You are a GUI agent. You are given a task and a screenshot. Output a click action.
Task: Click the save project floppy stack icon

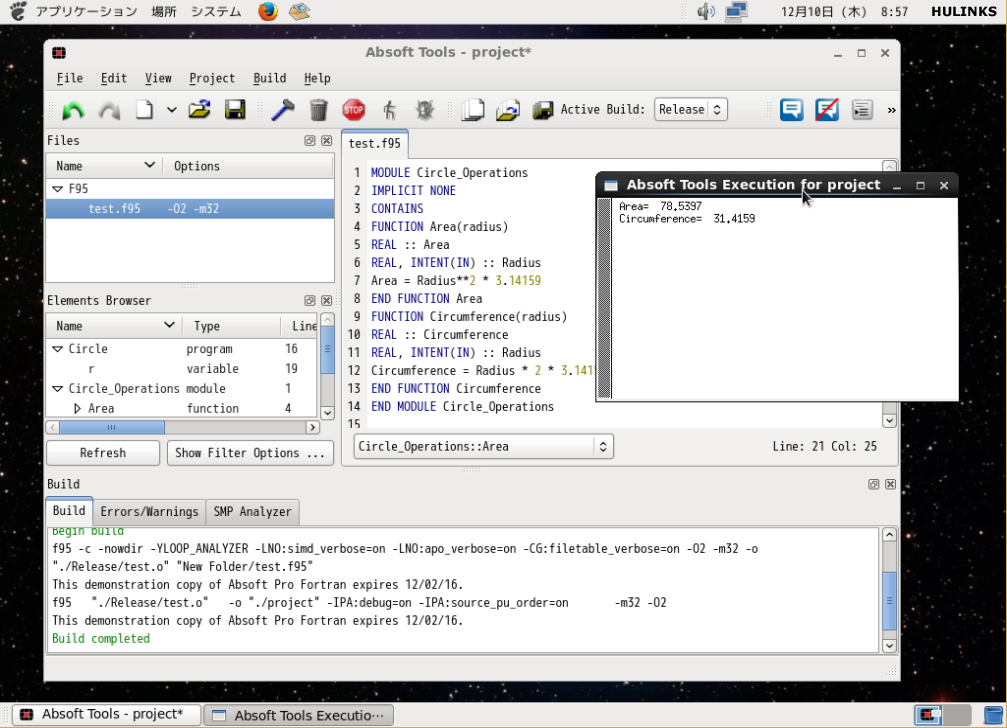point(543,110)
